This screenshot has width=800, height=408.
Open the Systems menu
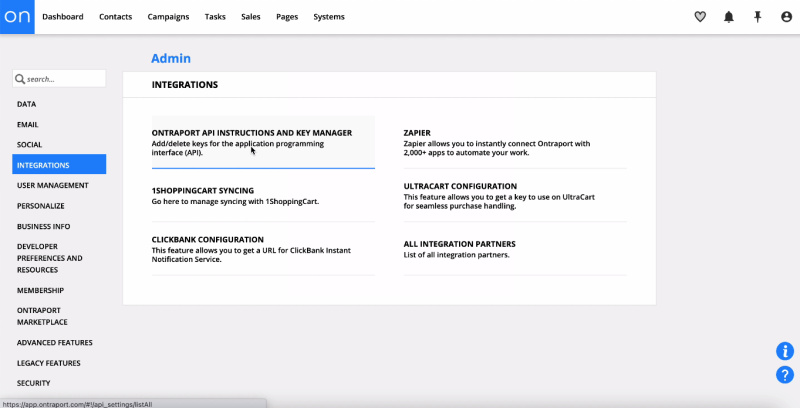(x=329, y=17)
